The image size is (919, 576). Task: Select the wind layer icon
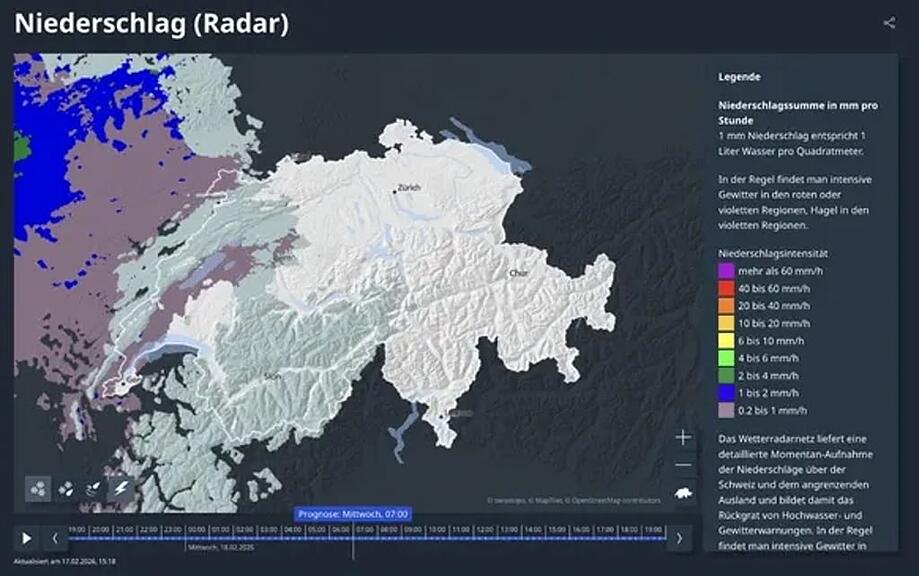93,488
